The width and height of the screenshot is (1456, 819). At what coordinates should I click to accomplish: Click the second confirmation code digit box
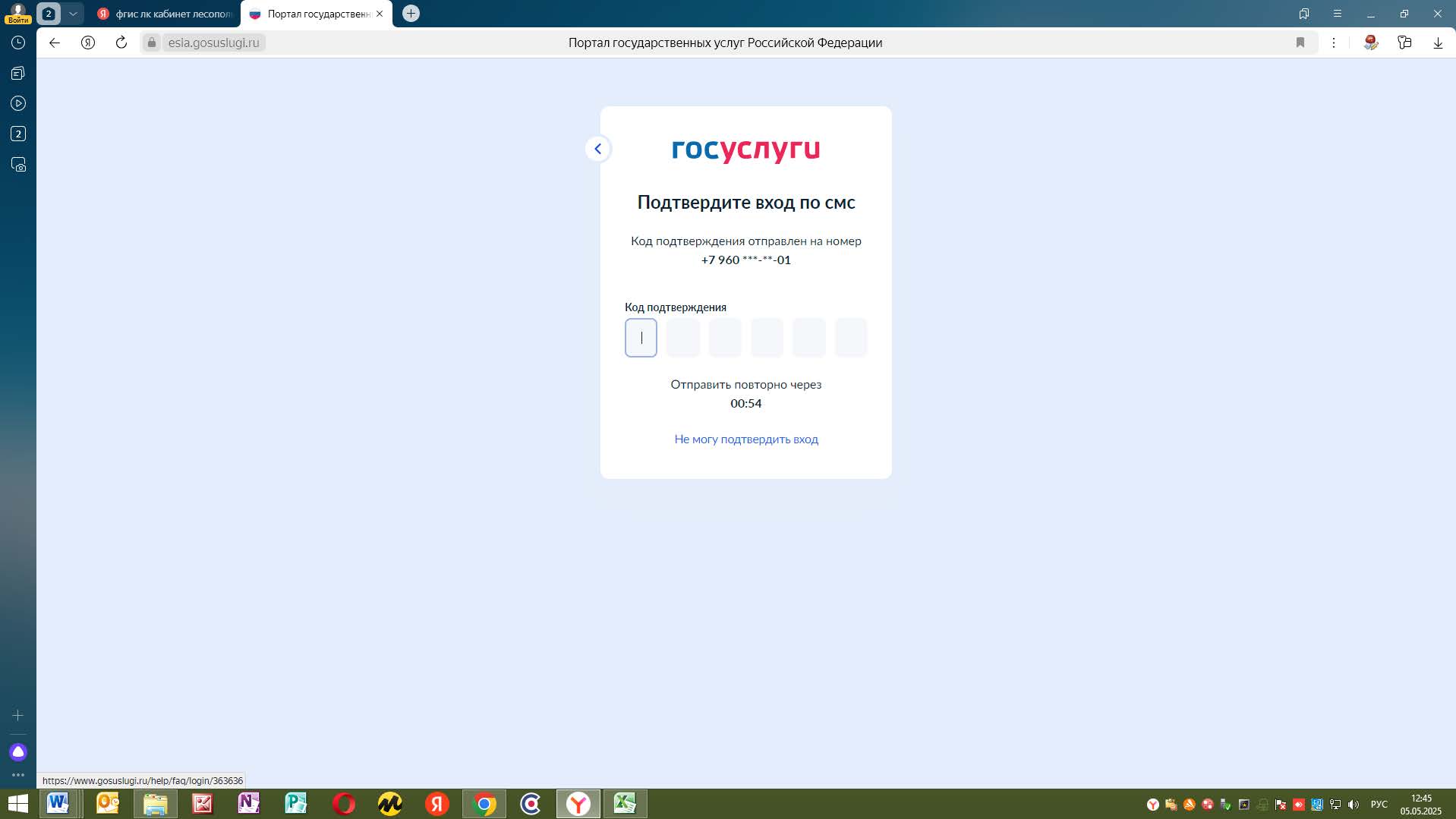click(x=682, y=338)
